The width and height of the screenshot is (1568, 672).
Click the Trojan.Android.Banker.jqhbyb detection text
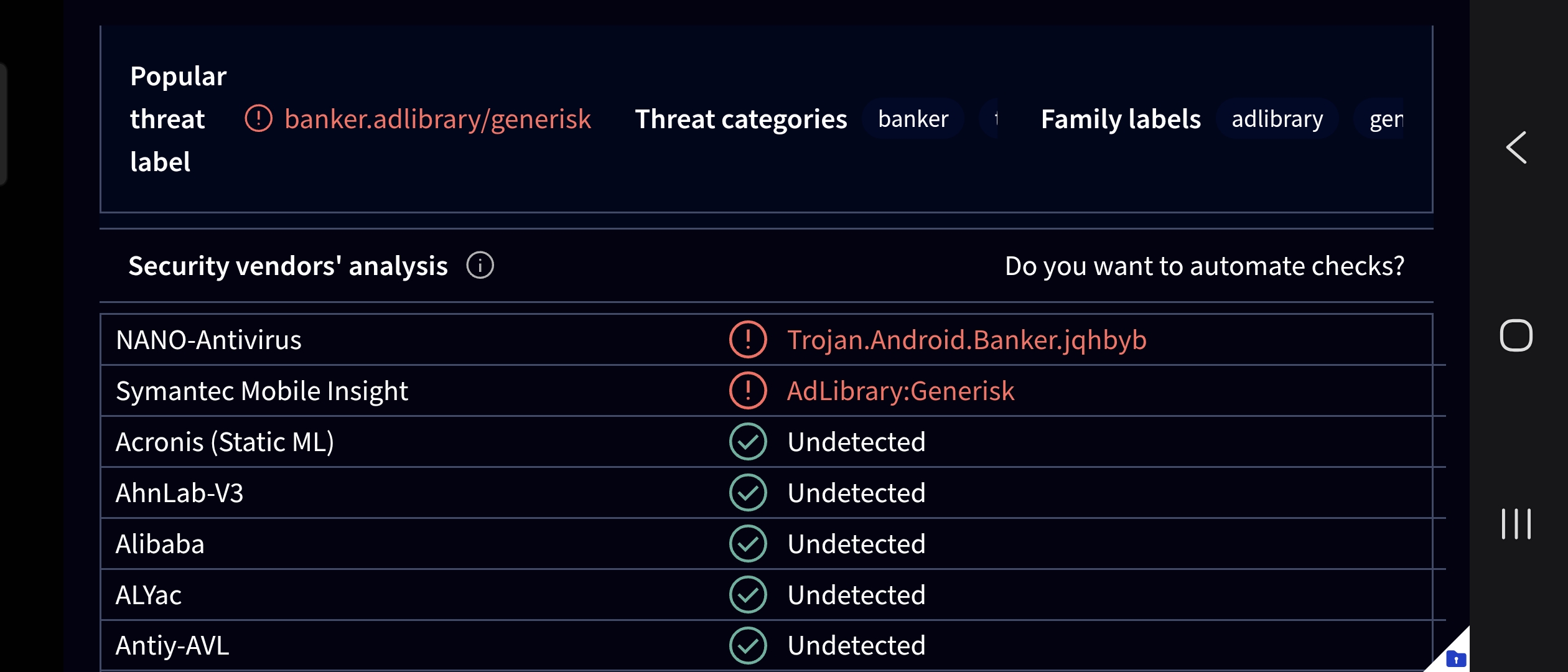pos(966,340)
